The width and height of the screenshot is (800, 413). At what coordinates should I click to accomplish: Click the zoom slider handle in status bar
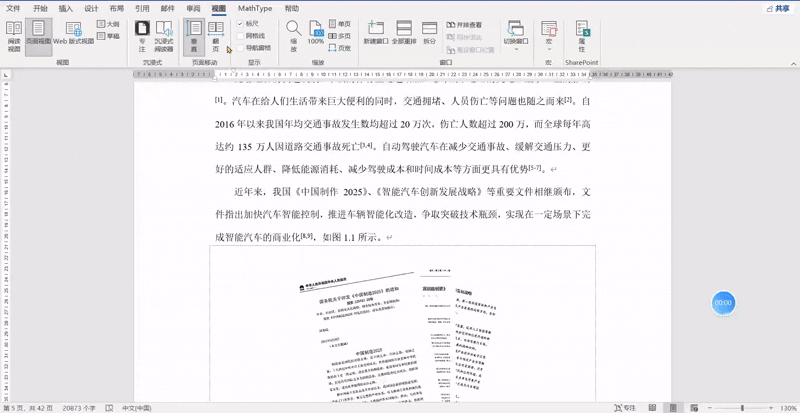(x=742, y=408)
